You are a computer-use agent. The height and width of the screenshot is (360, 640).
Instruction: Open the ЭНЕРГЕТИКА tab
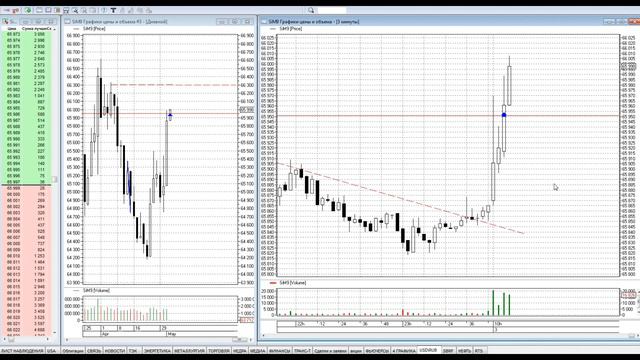tap(157, 351)
